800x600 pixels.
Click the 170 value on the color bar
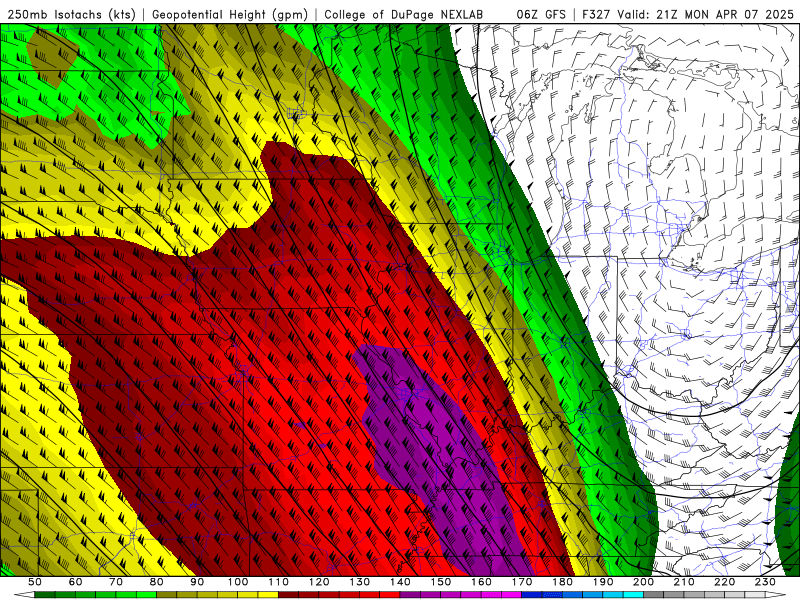[522, 582]
